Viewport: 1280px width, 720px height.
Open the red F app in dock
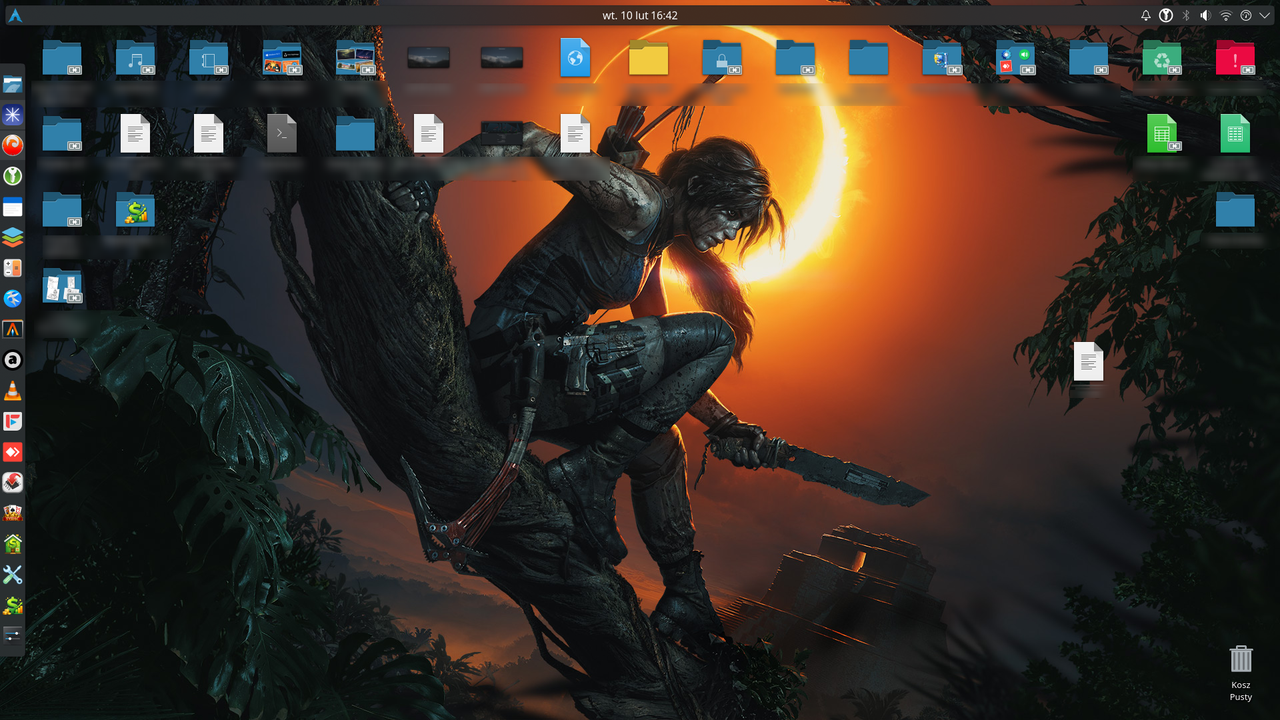pos(13,421)
